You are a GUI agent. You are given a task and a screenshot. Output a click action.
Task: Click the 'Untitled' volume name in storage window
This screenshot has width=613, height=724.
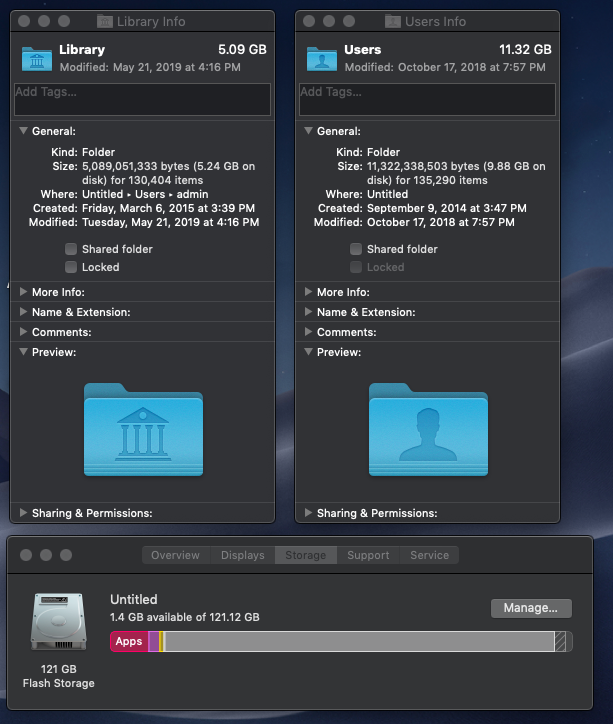pyautogui.click(x=134, y=599)
